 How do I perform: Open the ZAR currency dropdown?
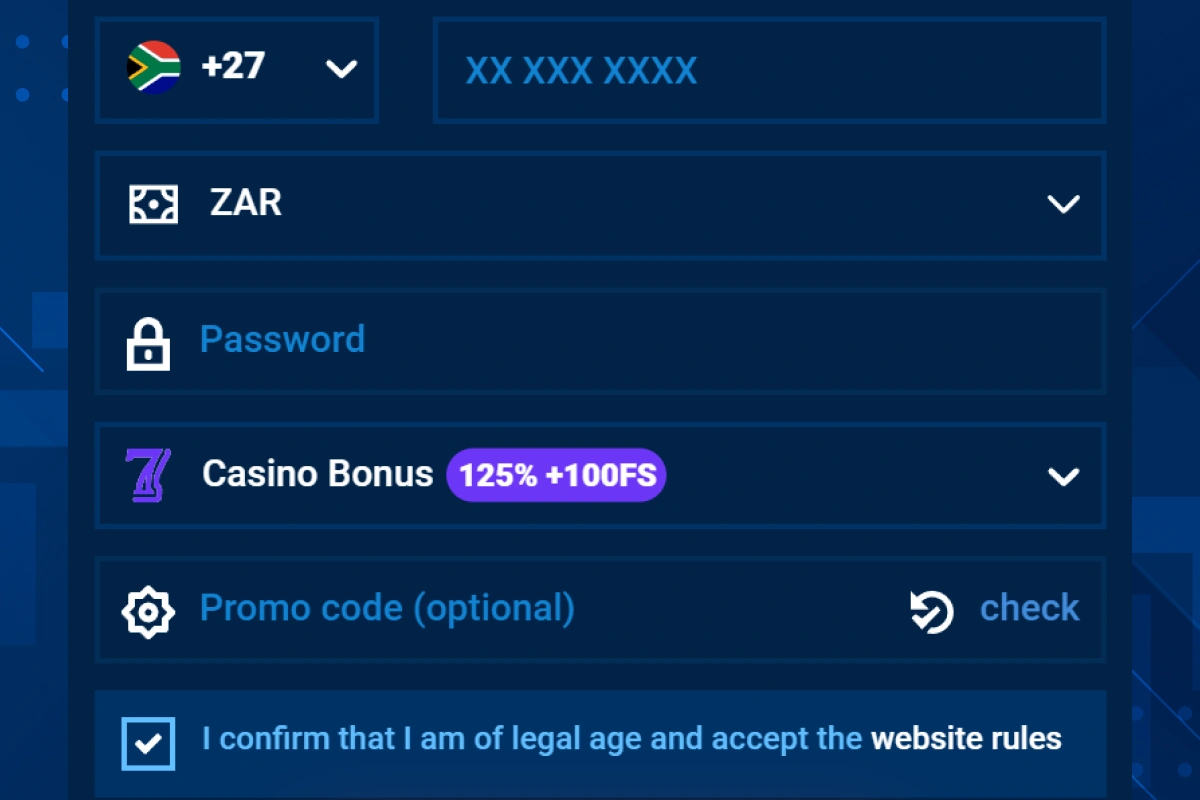click(x=1065, y=204)
